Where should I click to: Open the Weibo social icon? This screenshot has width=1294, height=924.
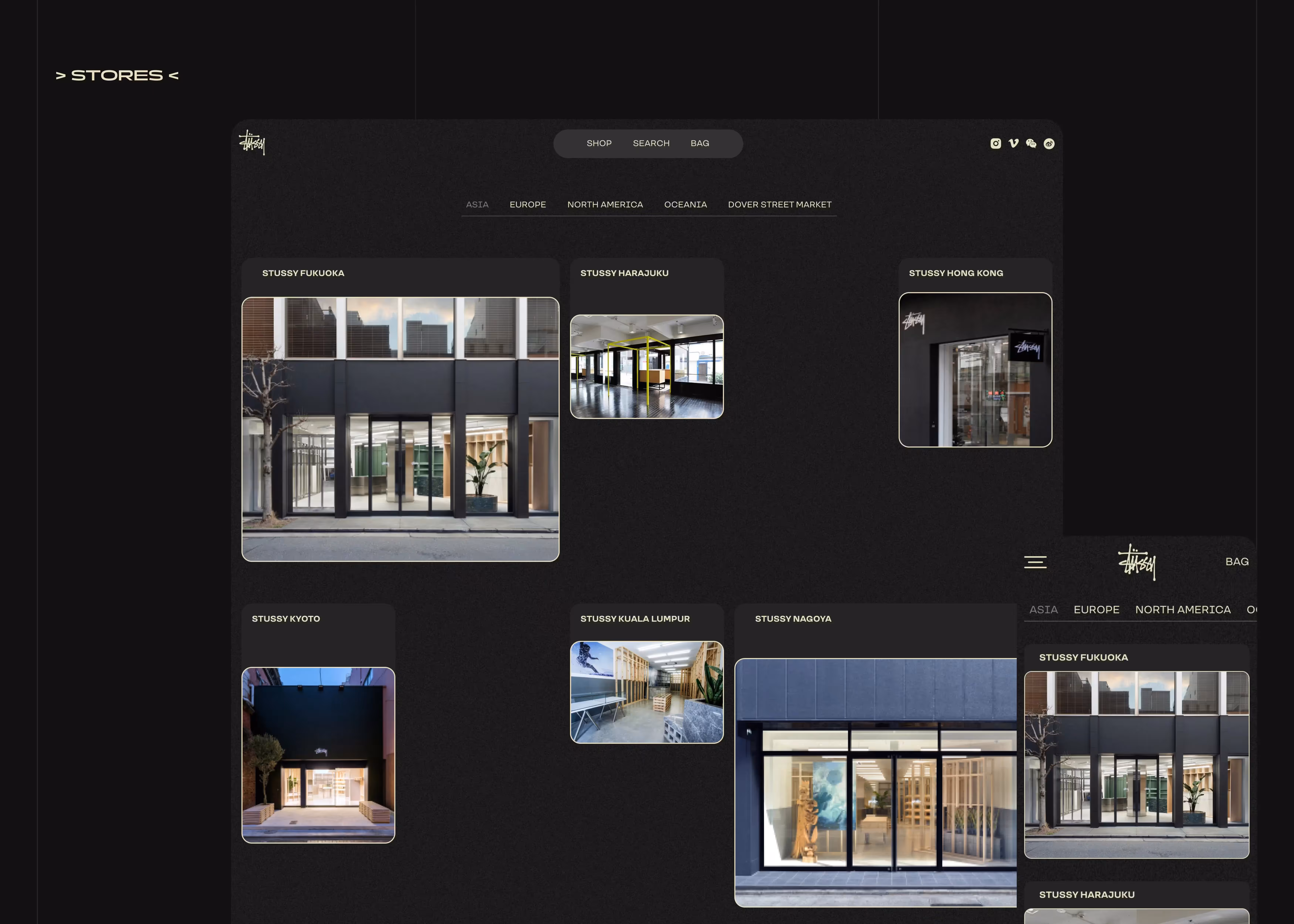[1049, 143]
